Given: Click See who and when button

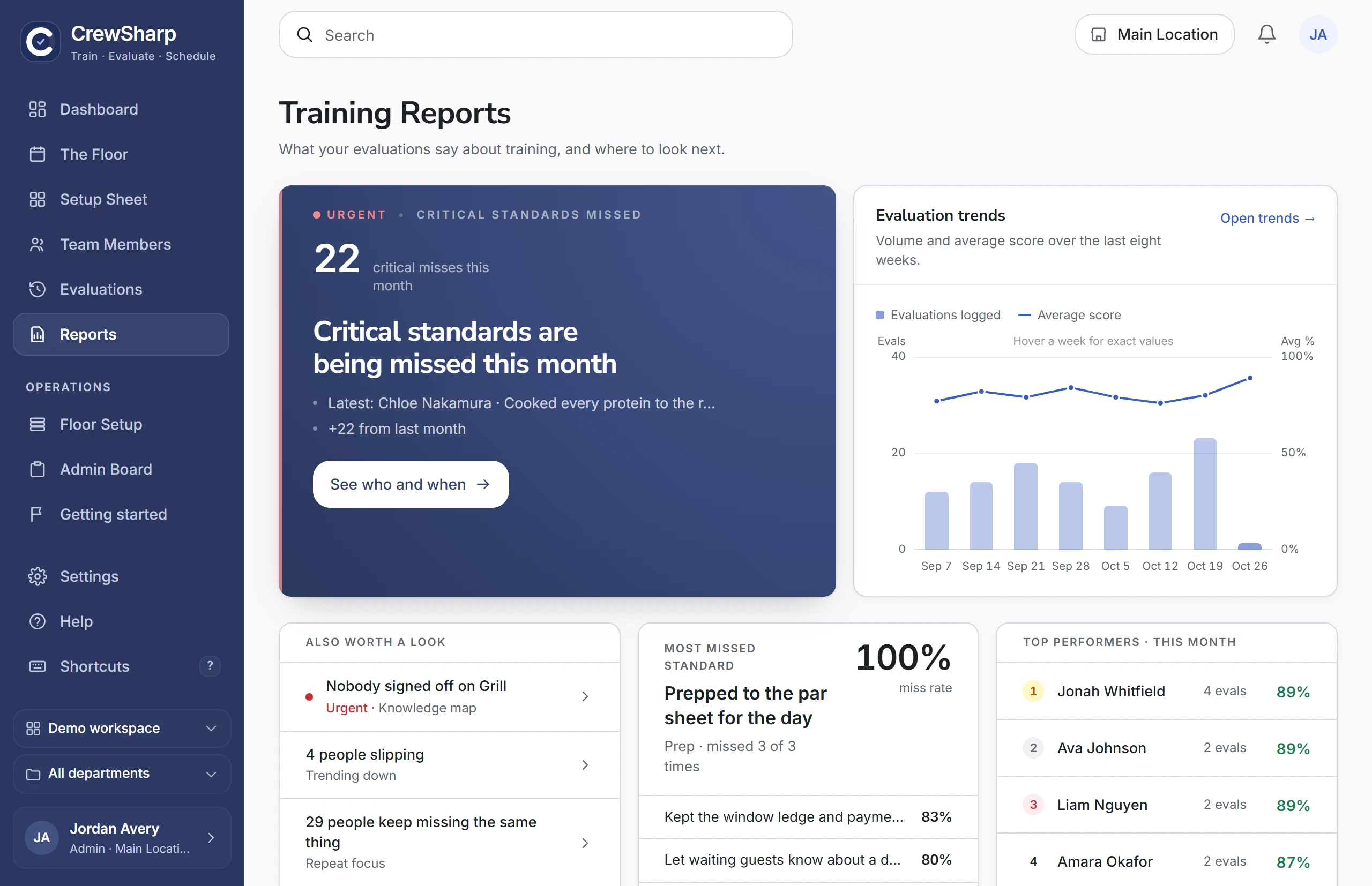Looking at the screenshot, I should pyautogui.click(x=411, y=484).
